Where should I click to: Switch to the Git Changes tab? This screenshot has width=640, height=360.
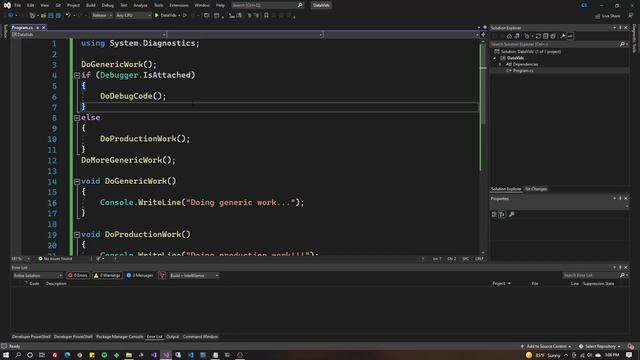click(536, 189)
